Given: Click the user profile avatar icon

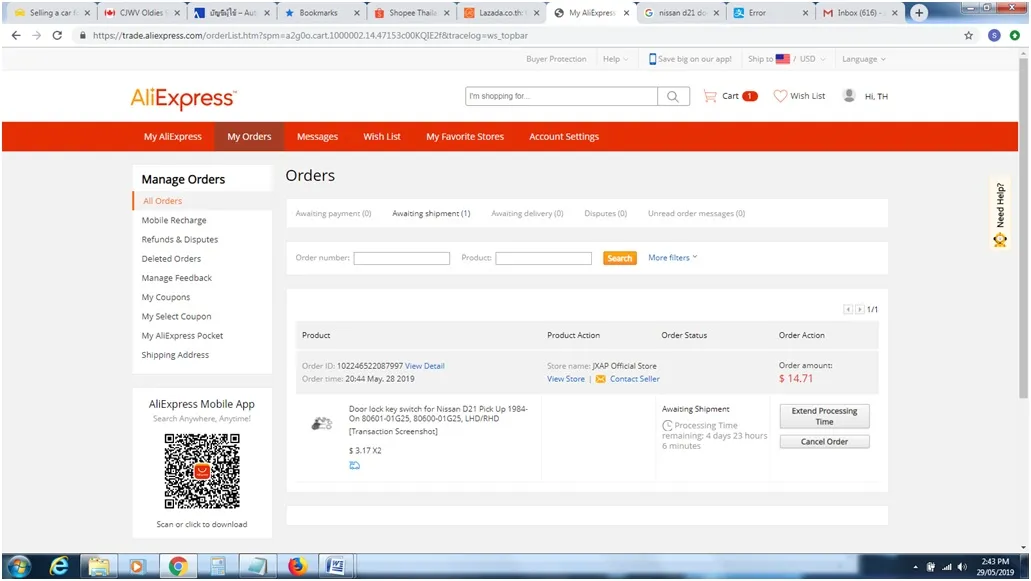Looking at the screenshot, I should click(x=849, y=96).
